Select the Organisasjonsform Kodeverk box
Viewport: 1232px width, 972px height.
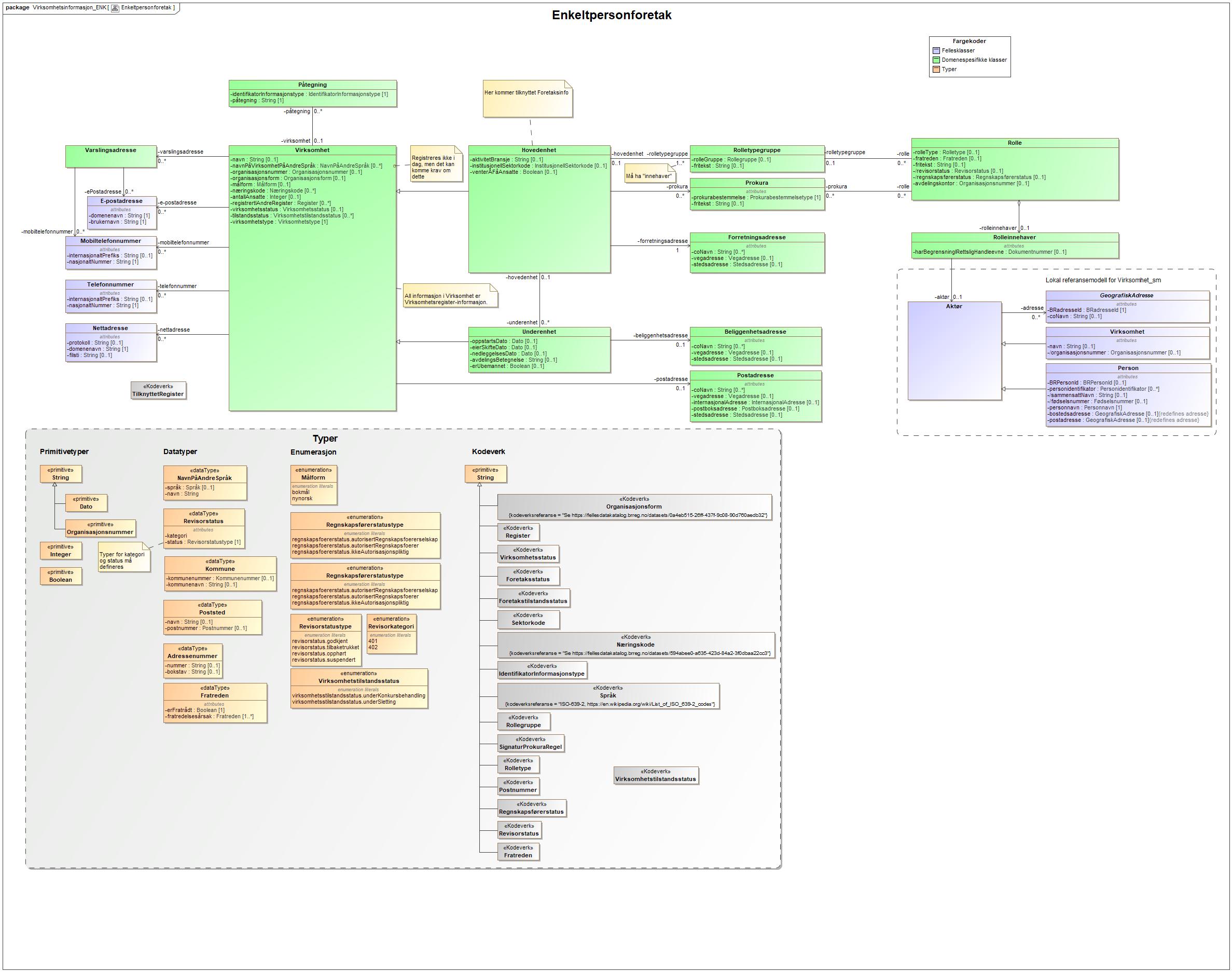634,507
